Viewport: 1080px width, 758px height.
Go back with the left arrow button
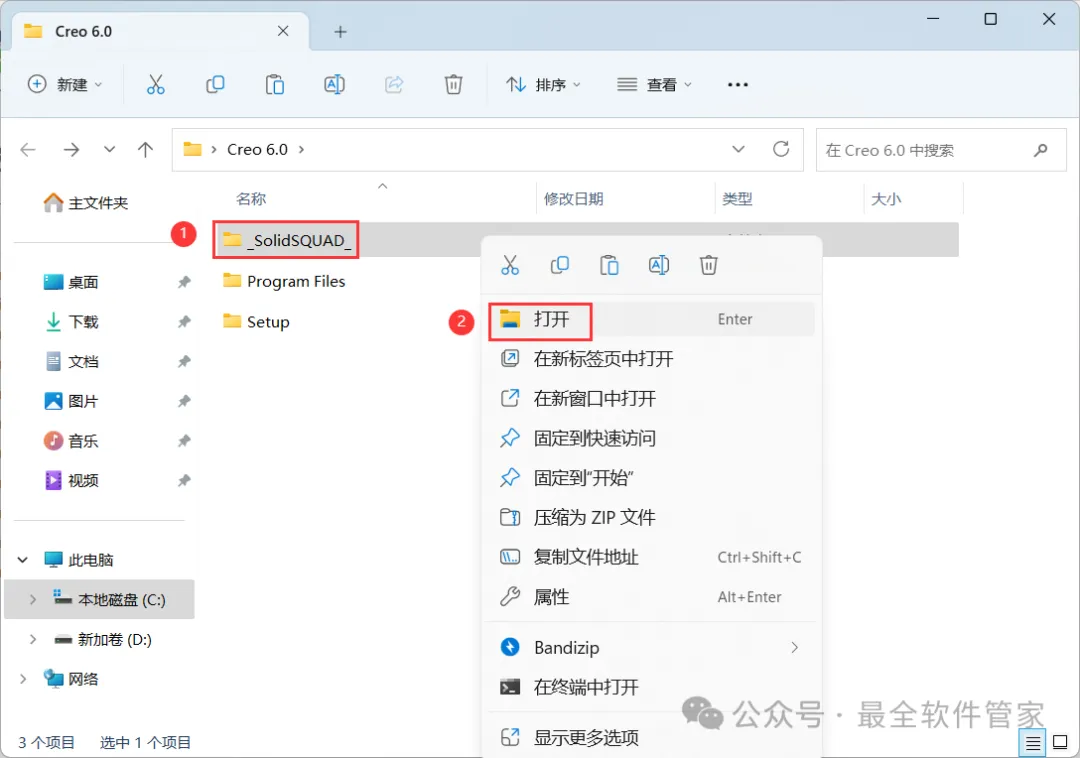[x=28, y=149]
